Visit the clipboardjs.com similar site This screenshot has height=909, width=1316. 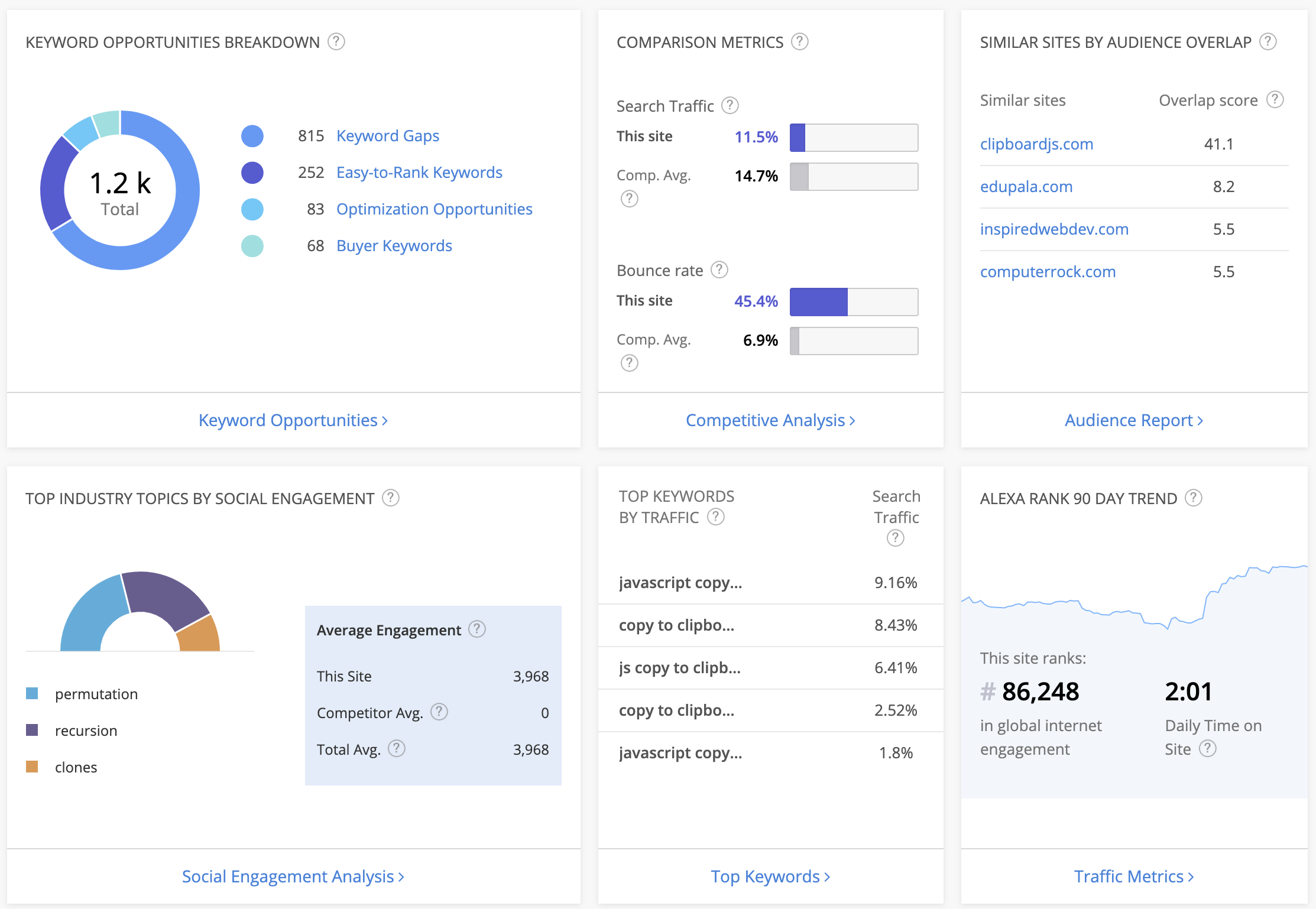tap(1036, 144)
